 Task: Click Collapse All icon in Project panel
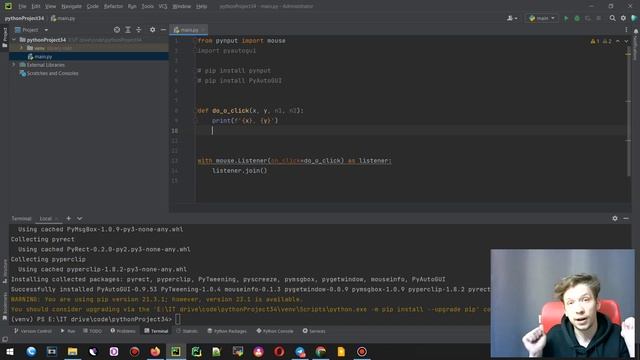tap(139, 30)
